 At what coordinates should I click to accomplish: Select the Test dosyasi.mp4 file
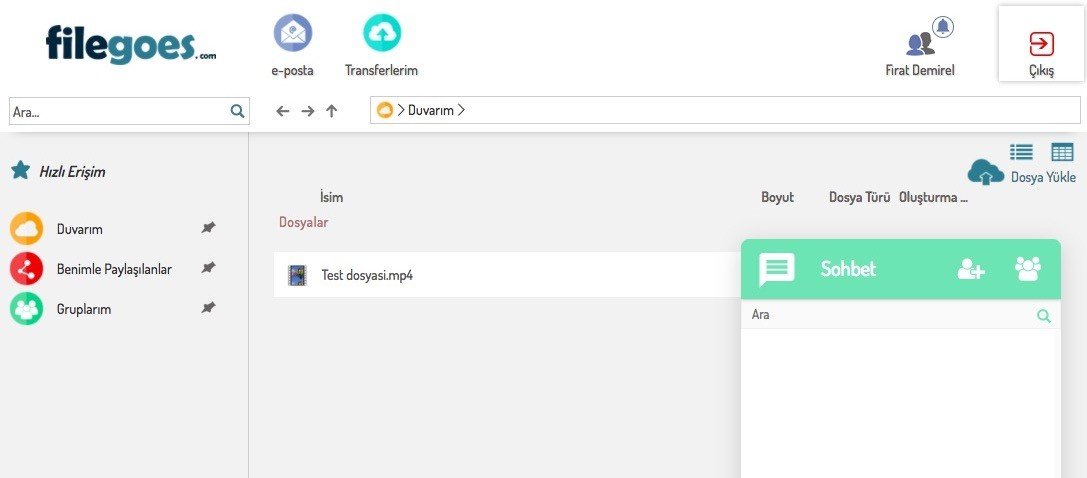click(366, 275)
